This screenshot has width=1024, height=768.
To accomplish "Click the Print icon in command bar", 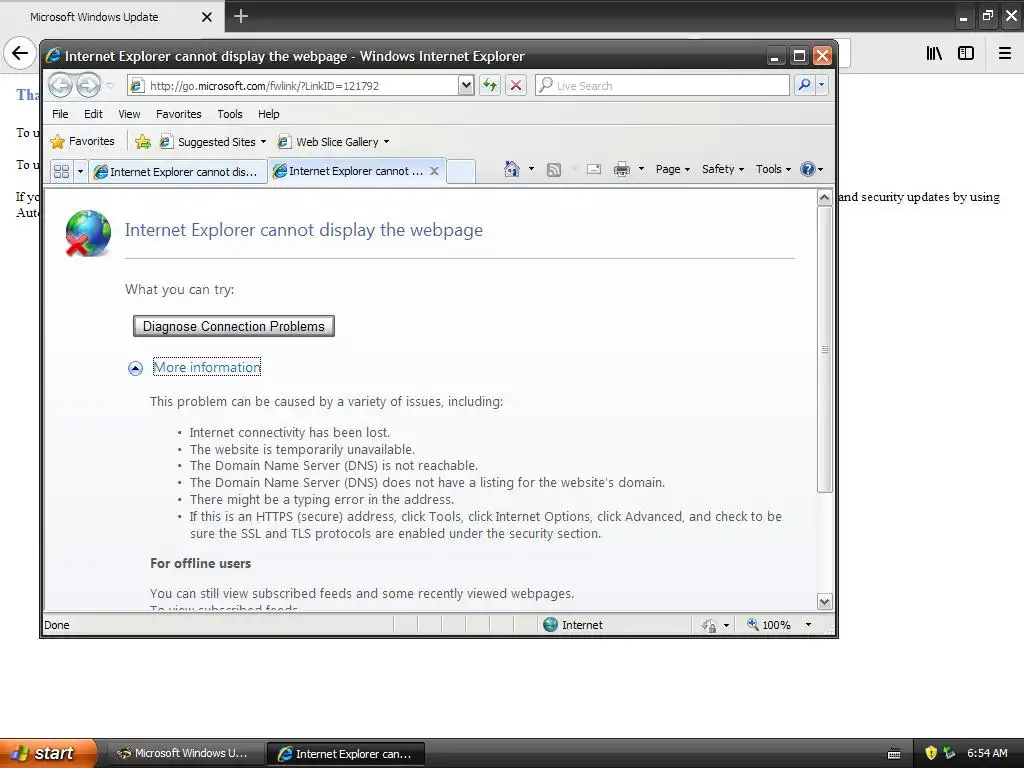I will 622,169.
